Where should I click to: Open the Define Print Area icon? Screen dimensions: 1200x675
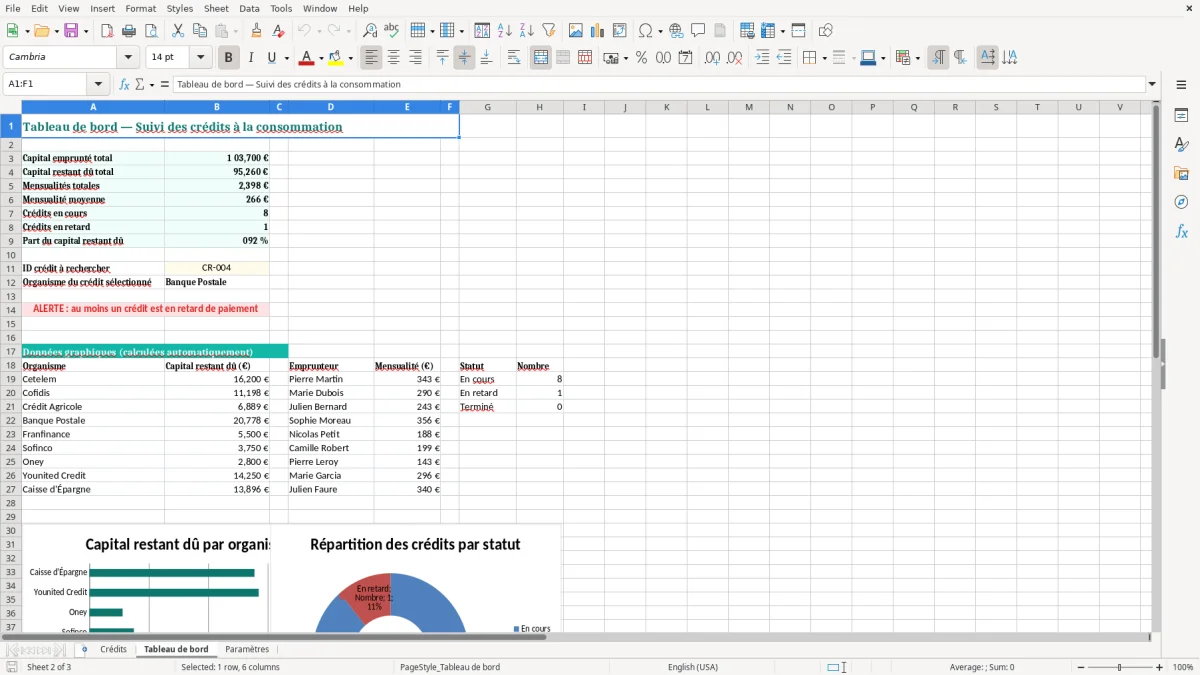746,31
